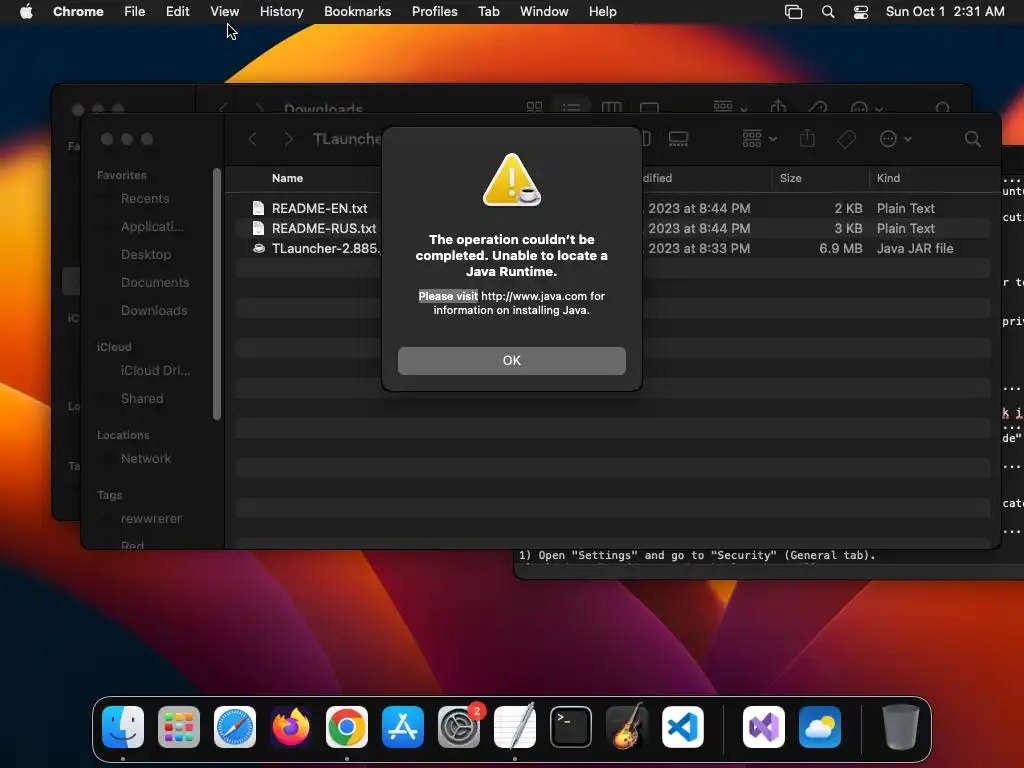Screen dimensions: 1024x768
Task: Open the Profiles menu
Action: coord(434,12)
